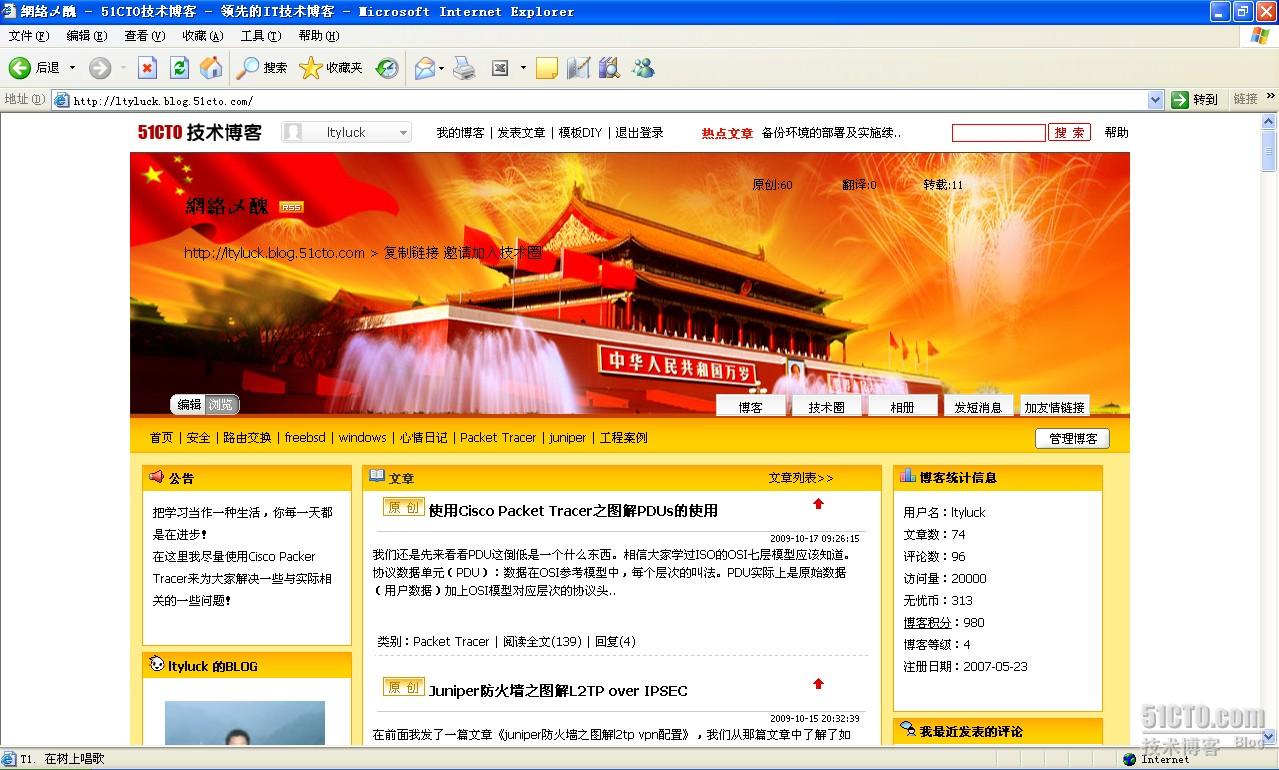Image resolution: width=1279 pixels, height=770 pixels.
Task: Click the 模板DIY link
Action: [580, 132]
